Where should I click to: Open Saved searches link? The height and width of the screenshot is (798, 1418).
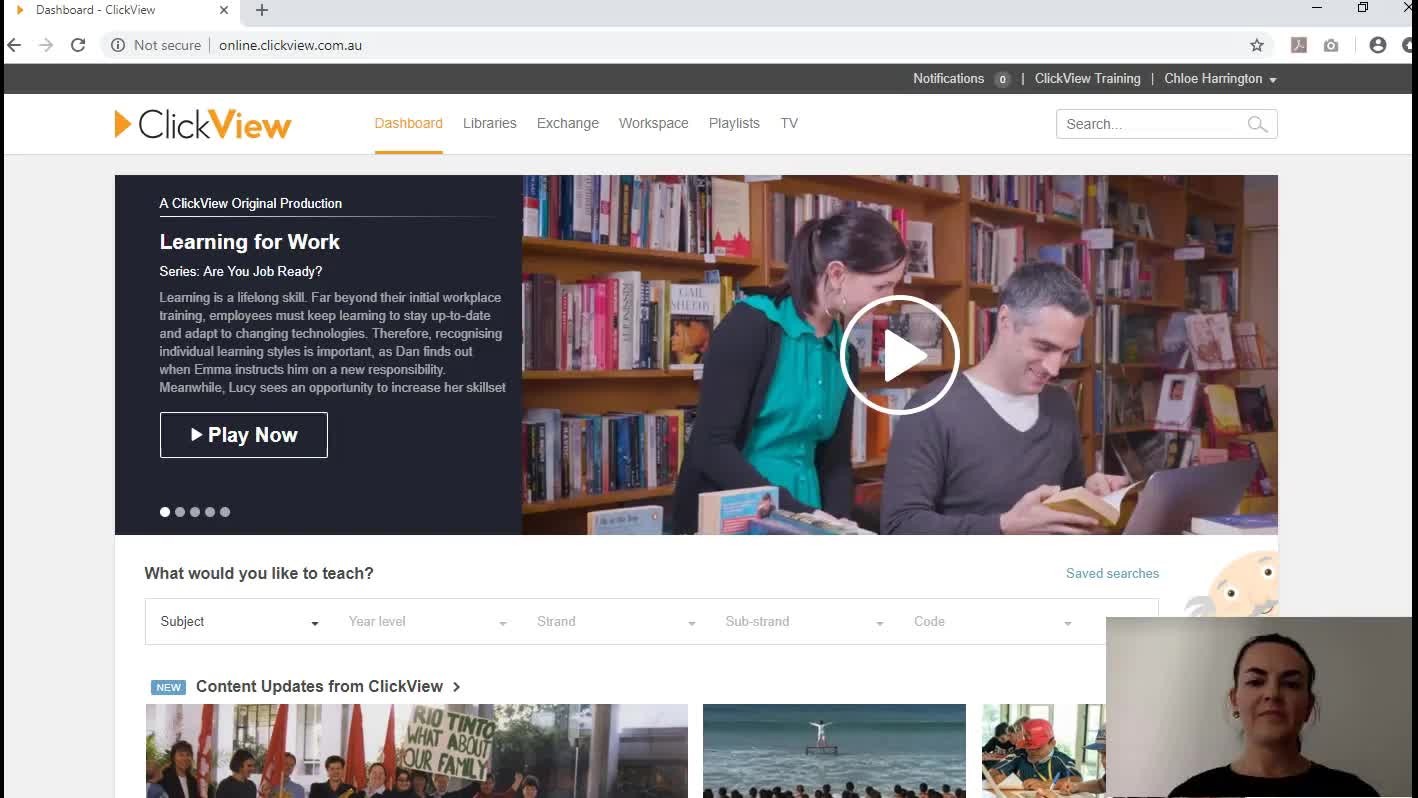(x=1112, y=574)
